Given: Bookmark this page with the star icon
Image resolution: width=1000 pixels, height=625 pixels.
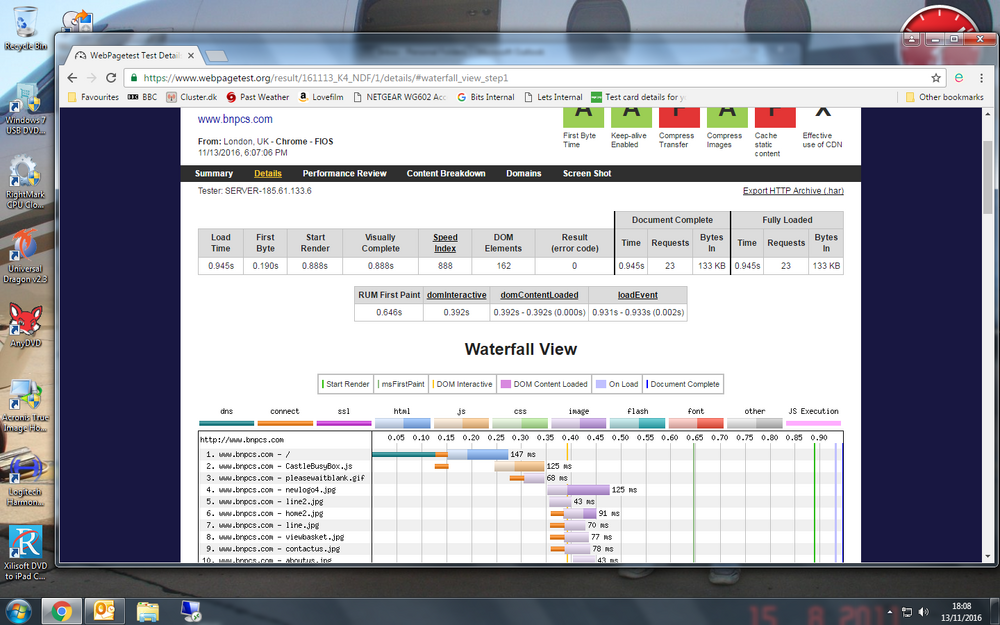Looking at the screenshot, I should pos(936,78).
